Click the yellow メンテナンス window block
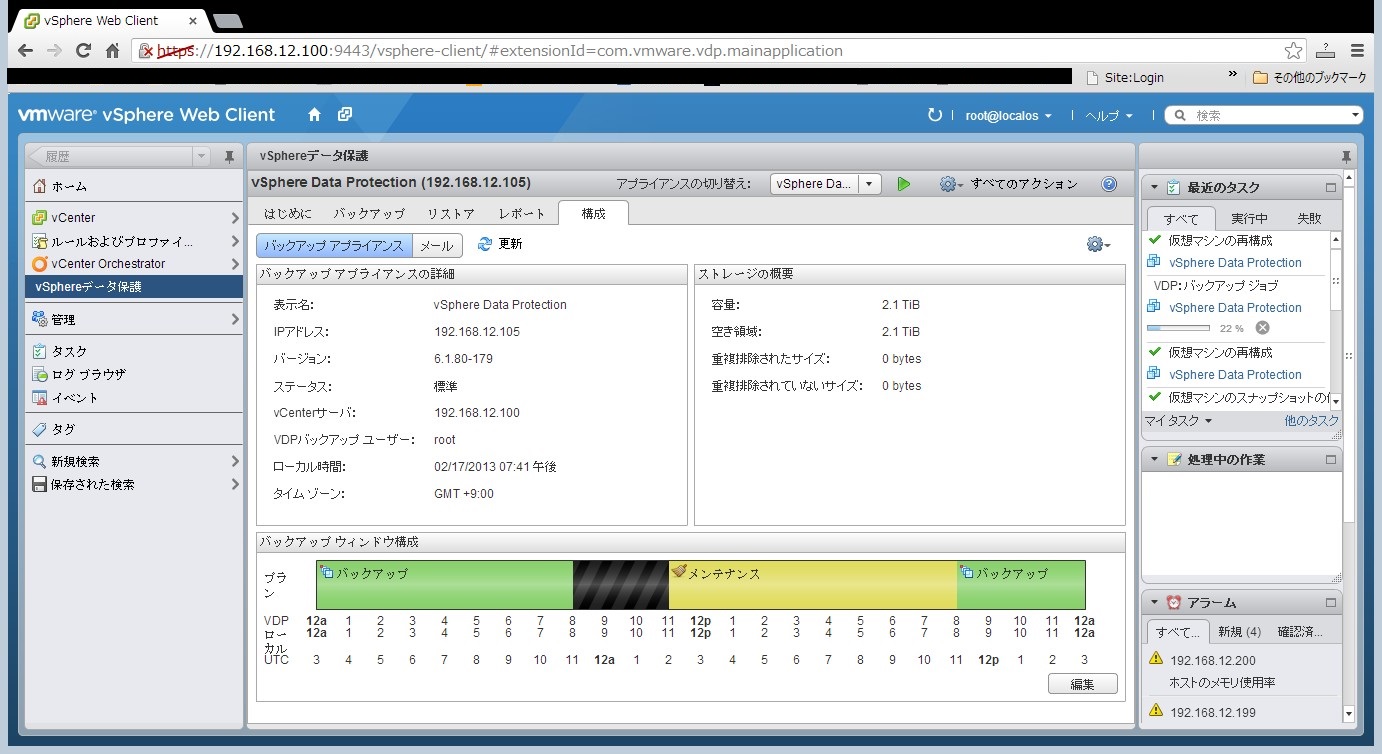The image size is (1382, 754). click(x=812, y=585)
